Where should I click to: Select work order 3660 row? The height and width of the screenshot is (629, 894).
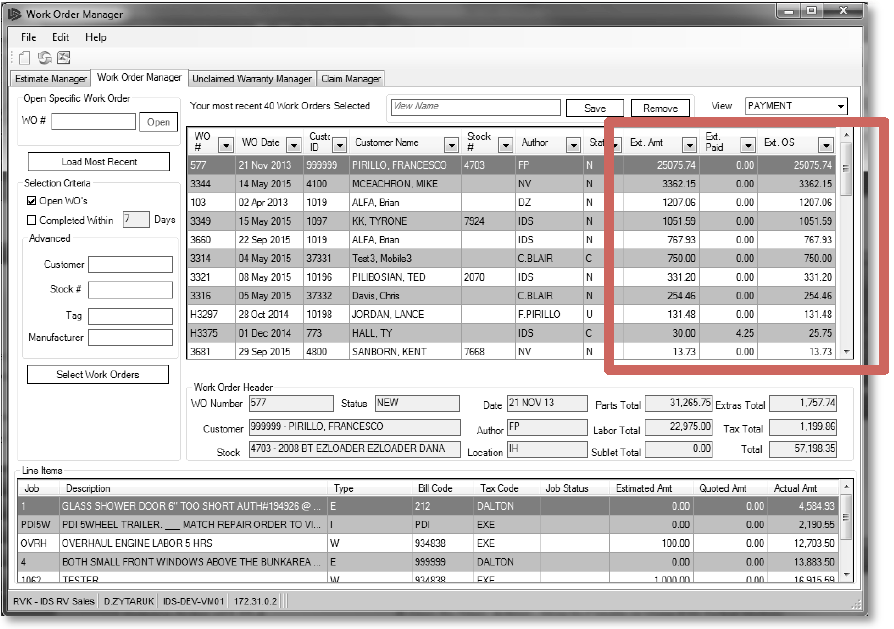pos(511,240)
